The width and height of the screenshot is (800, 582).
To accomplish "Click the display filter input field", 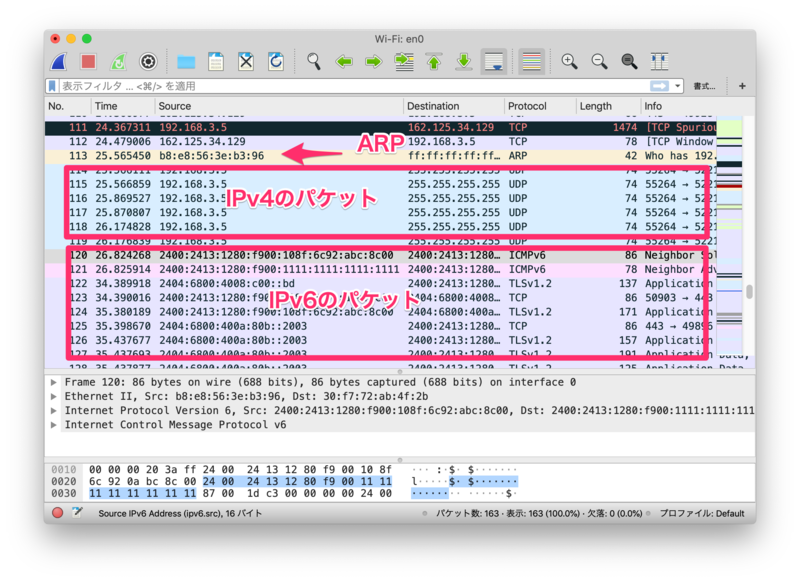I will point(352,86).
